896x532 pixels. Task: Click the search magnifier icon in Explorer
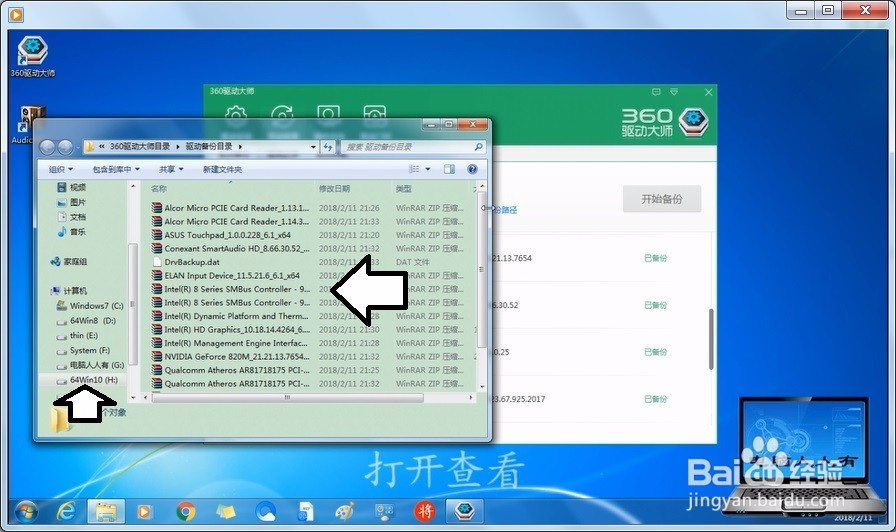tap(478, 147)
